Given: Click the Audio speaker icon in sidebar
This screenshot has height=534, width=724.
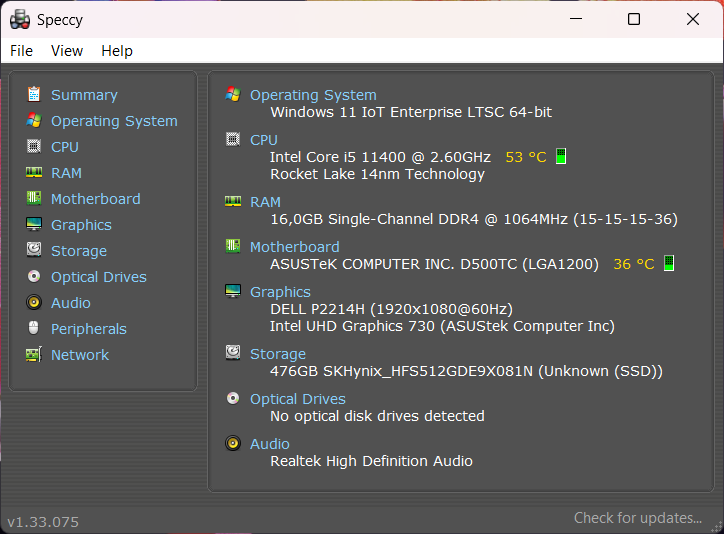Looking at the screenshot, I should coord(34,302).
